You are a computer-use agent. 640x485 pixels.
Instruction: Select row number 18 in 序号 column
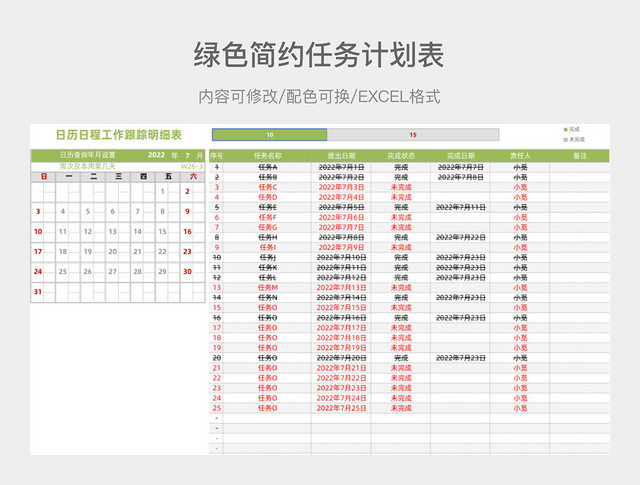point(216,338)
